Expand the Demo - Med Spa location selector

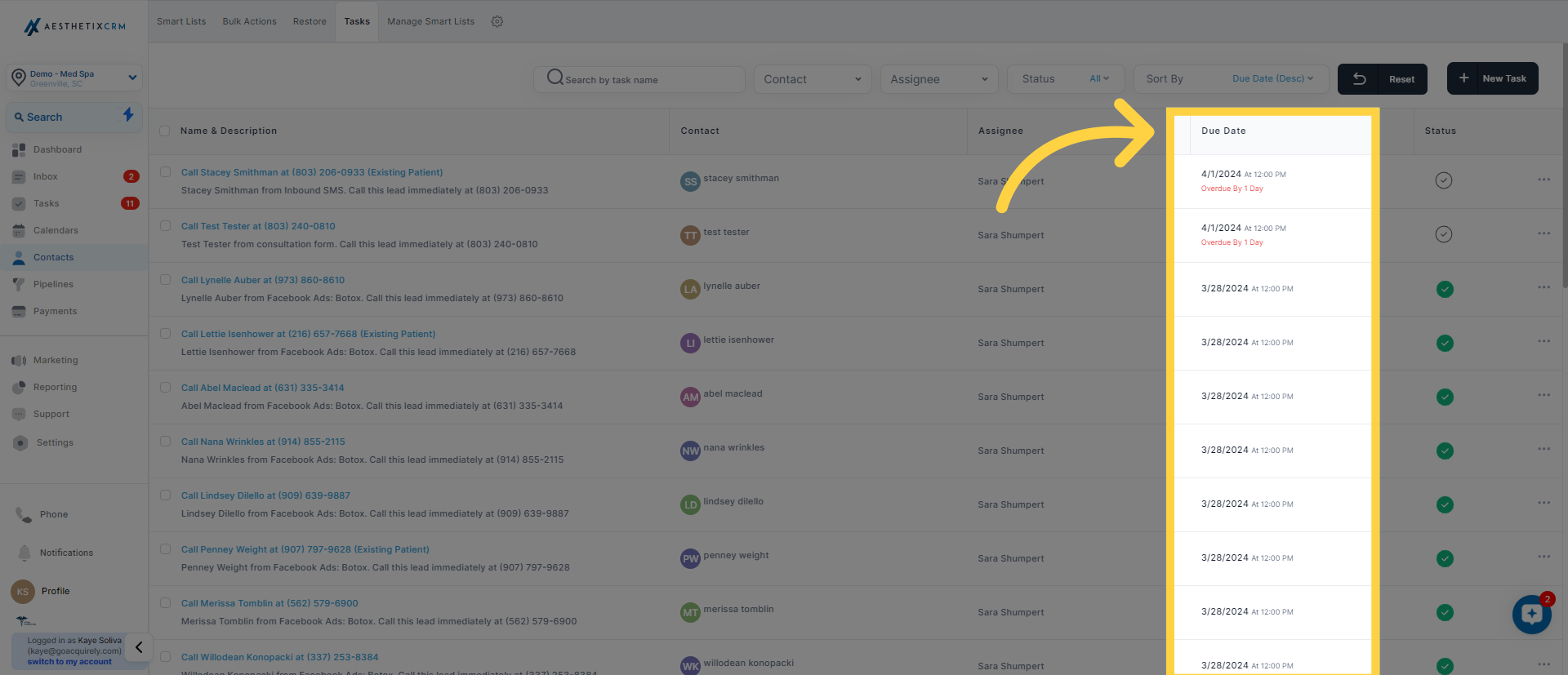[74, 78]
